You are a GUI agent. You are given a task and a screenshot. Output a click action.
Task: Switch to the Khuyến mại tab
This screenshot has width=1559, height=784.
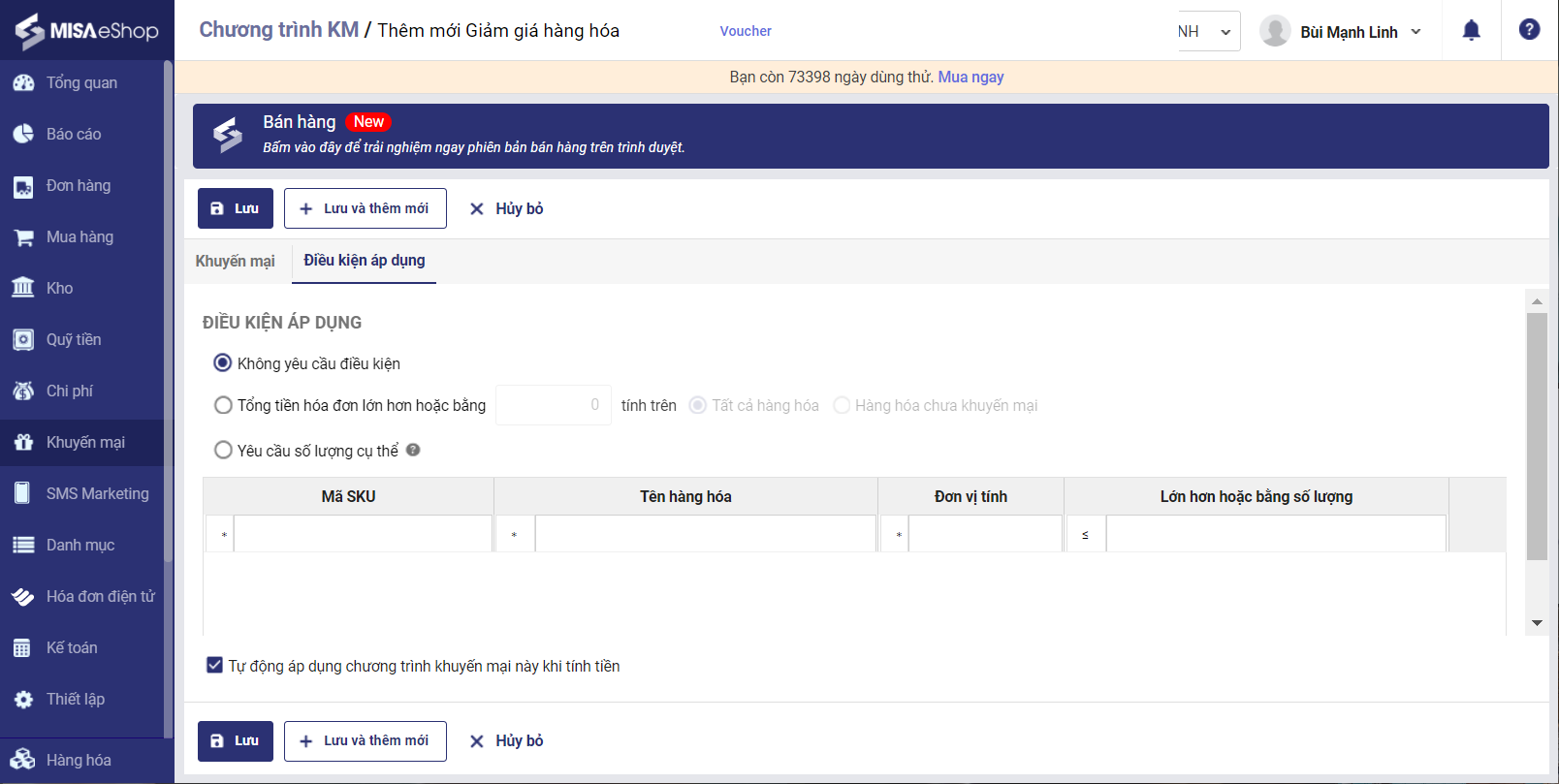pyautogui.click(x=235, y=262)
